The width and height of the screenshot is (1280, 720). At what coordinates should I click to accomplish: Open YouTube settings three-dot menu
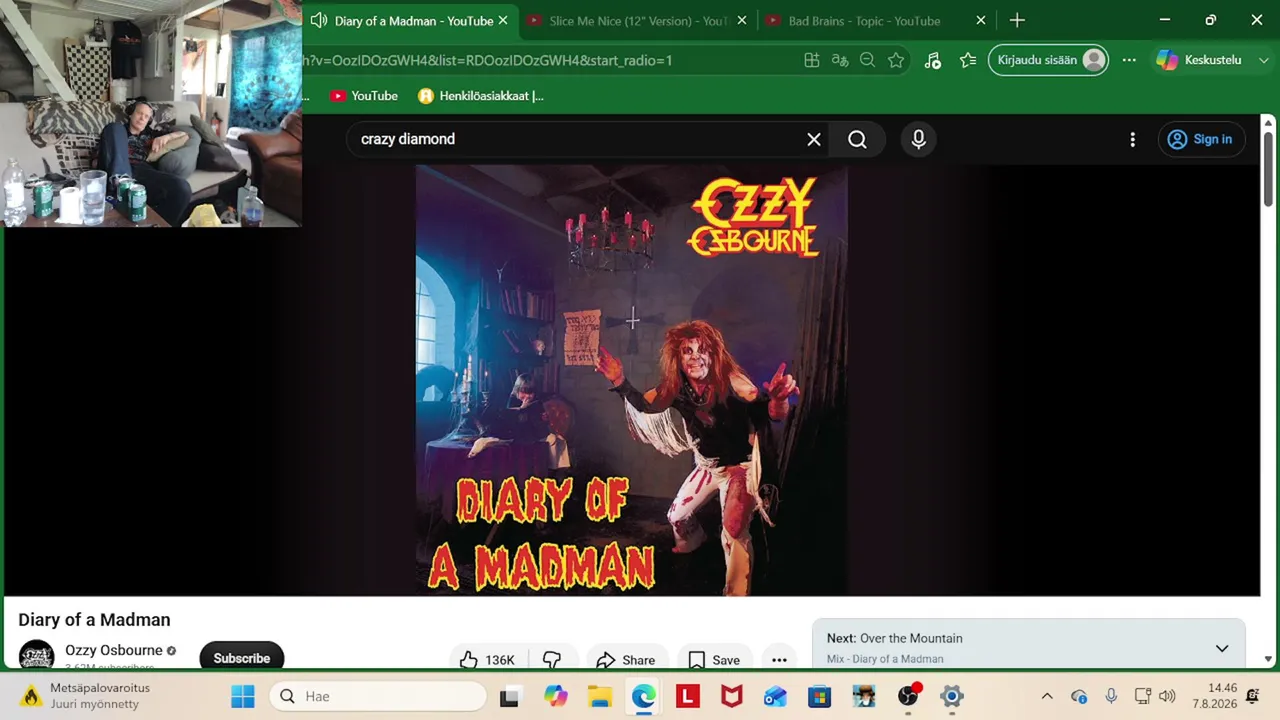coord(1132,139)
